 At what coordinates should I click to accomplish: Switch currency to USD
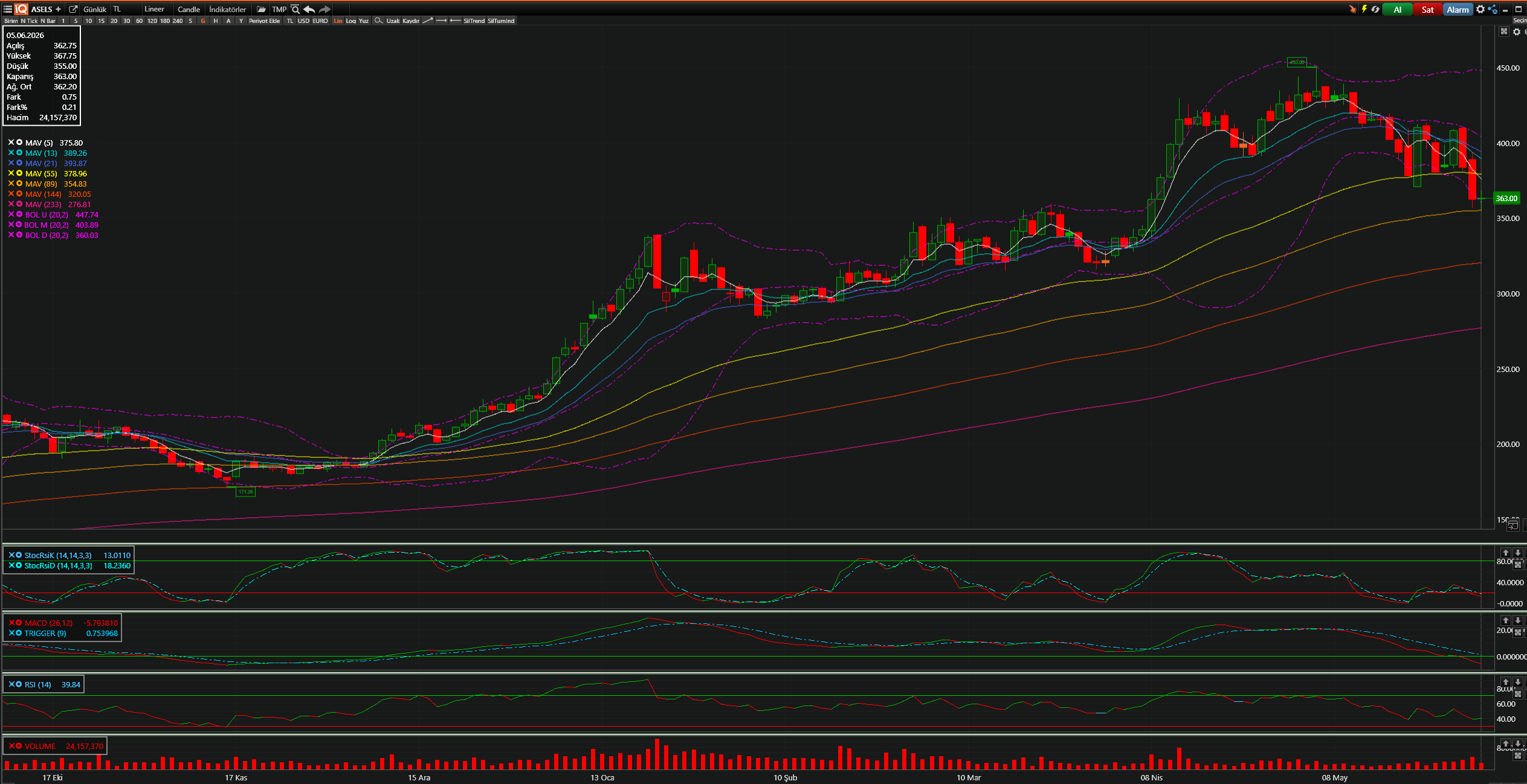303,21
